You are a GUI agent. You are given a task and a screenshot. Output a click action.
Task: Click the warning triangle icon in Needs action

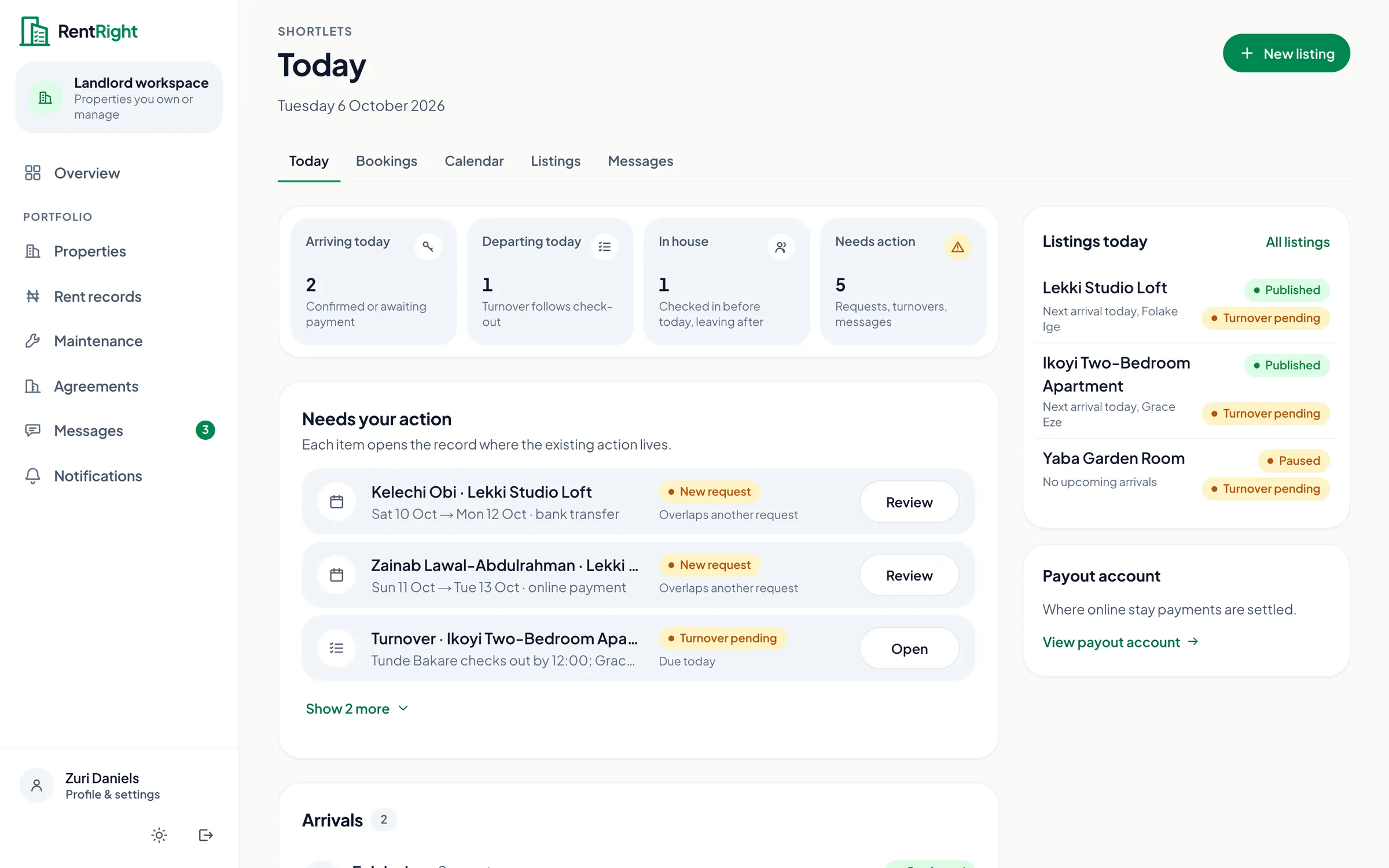957,247
